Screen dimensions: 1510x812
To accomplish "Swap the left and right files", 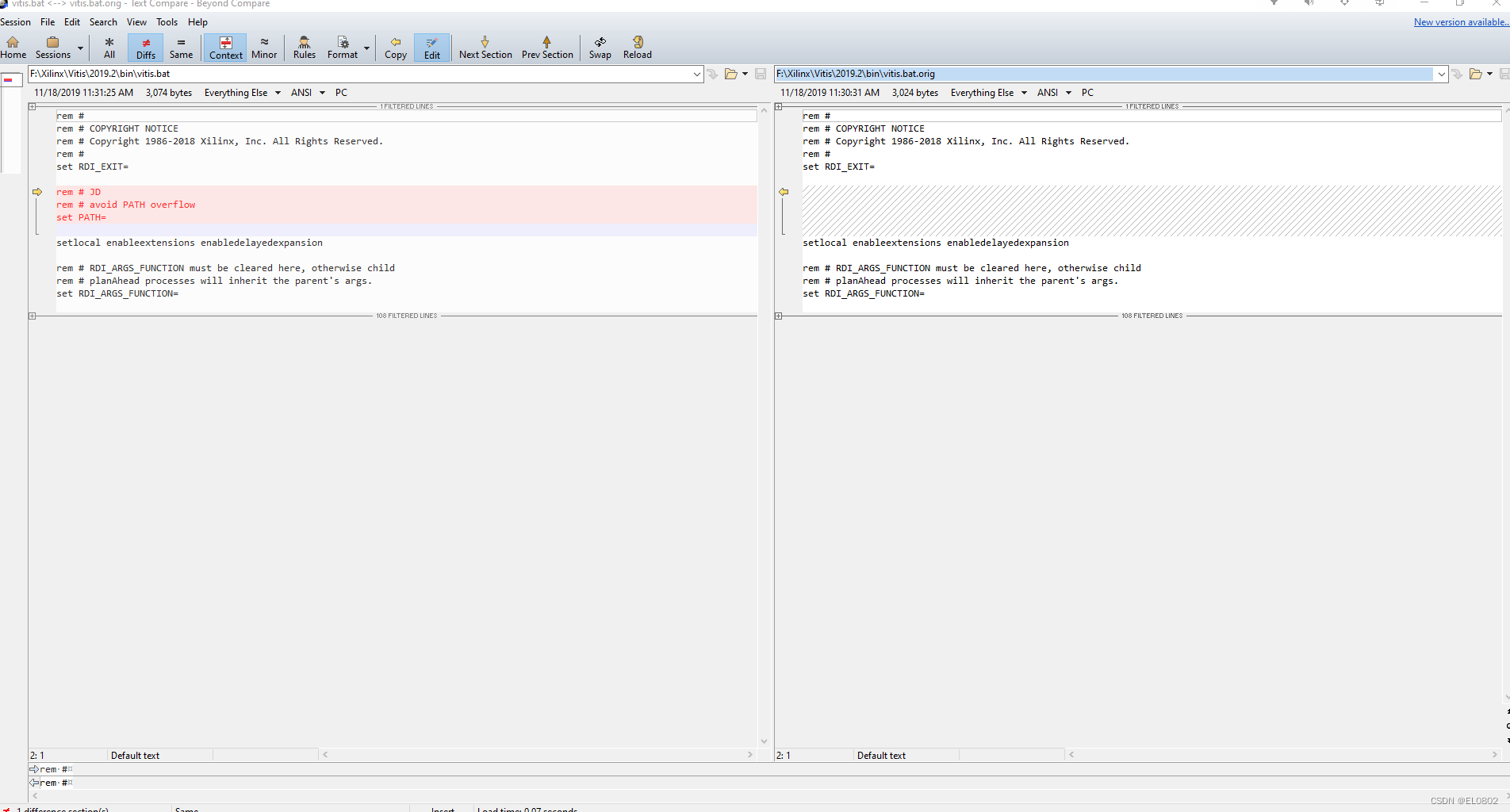I will pyautogui.click(x=600, y=47).
